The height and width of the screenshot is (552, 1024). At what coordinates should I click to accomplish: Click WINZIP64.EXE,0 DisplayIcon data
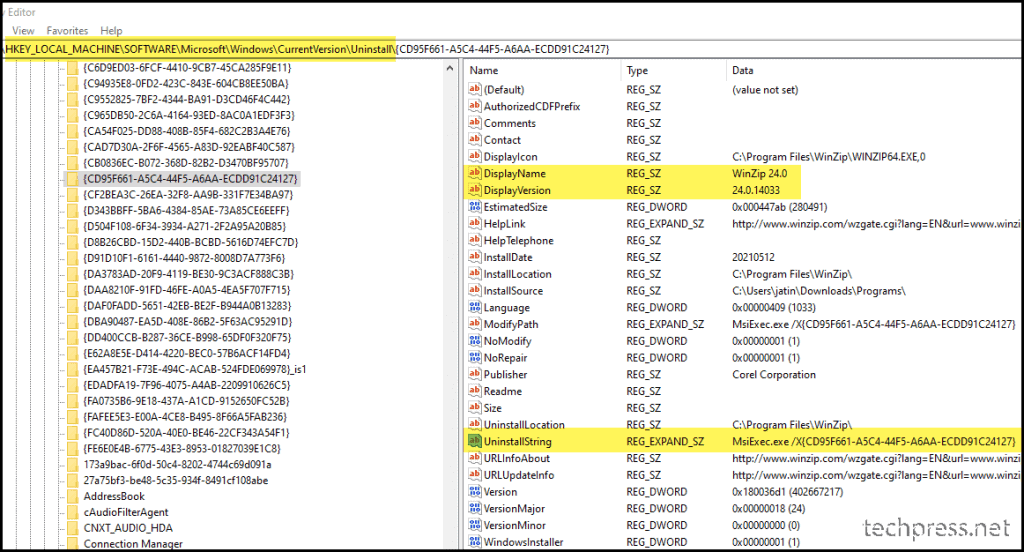click(829, 156)
